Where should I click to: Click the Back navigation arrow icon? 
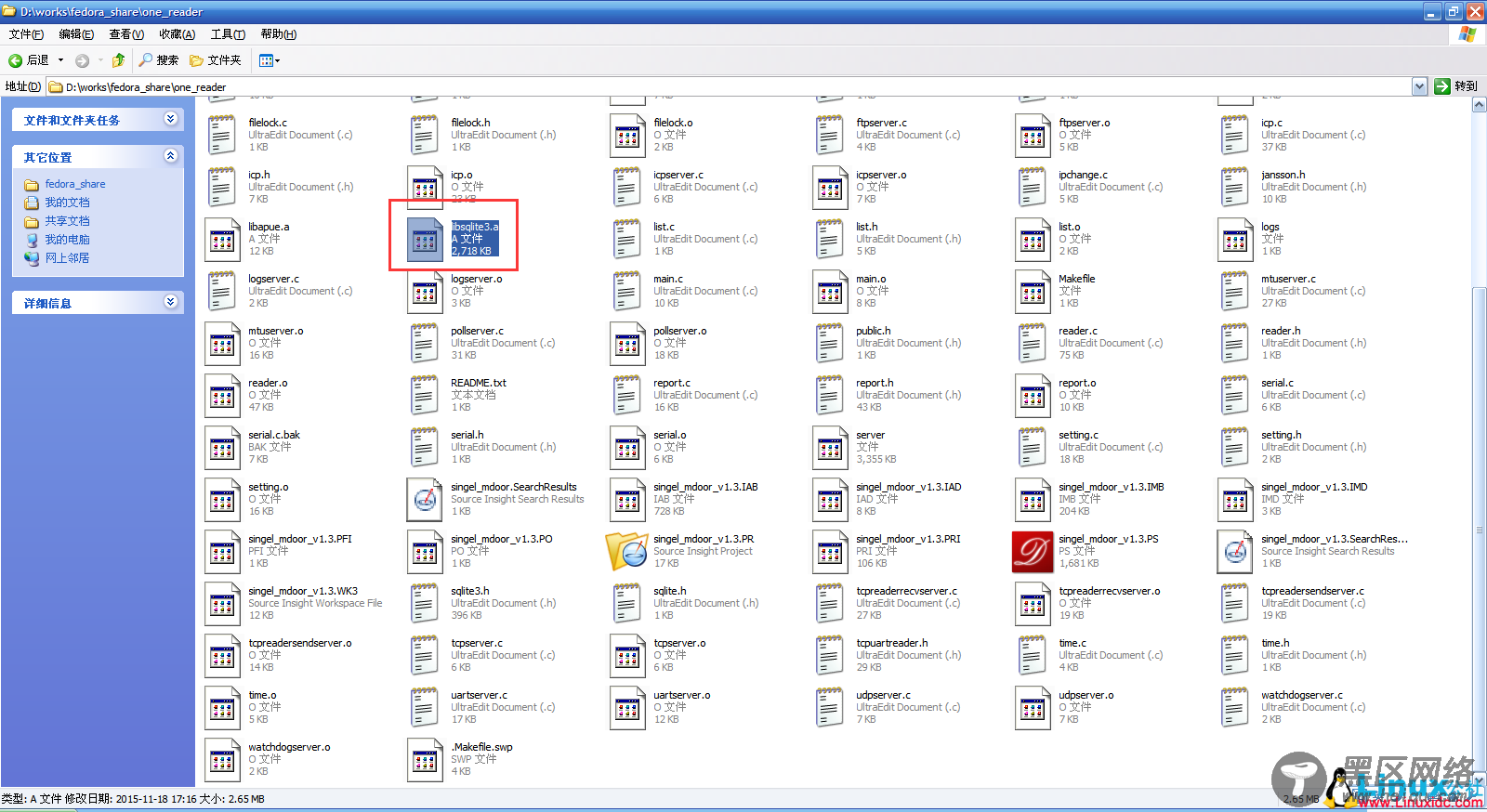coord(15,60)
